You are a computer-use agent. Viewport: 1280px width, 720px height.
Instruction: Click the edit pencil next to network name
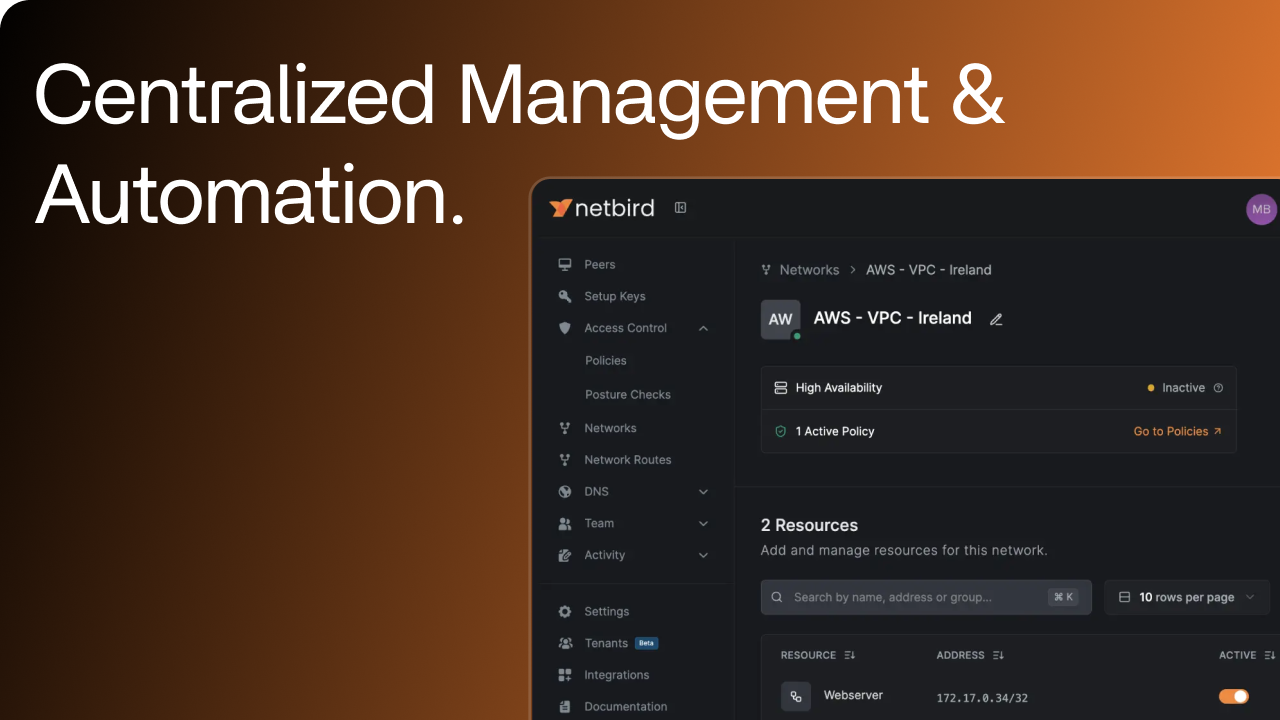click(996, 319)
